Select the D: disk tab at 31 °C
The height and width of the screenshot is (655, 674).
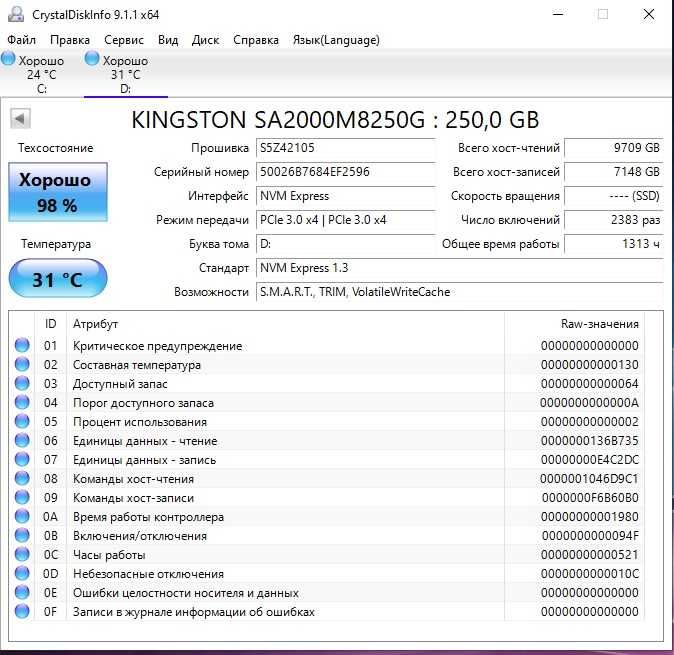click(x=117, y=74)
